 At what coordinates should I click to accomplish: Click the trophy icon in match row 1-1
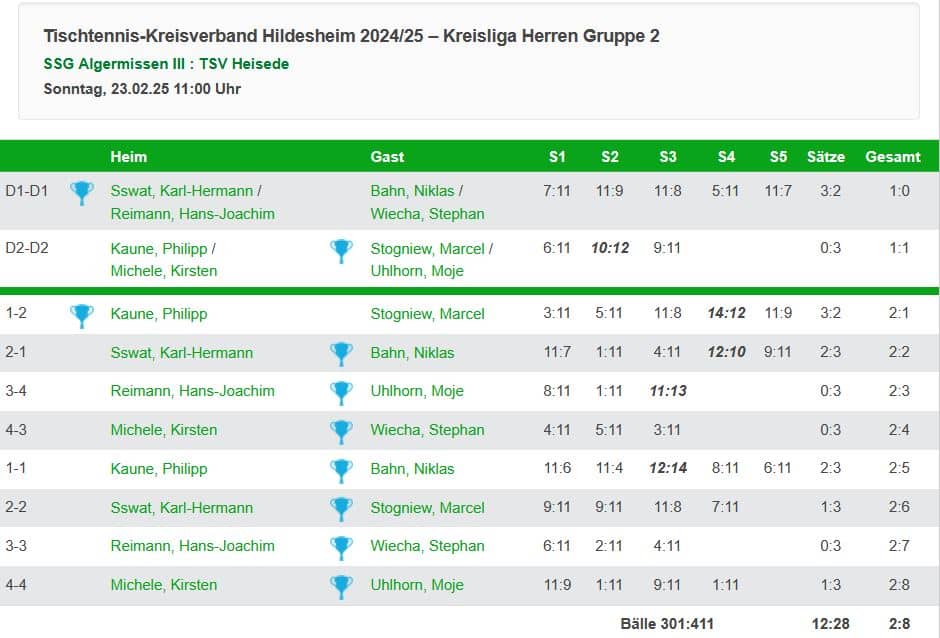click(x=341, y=471)
